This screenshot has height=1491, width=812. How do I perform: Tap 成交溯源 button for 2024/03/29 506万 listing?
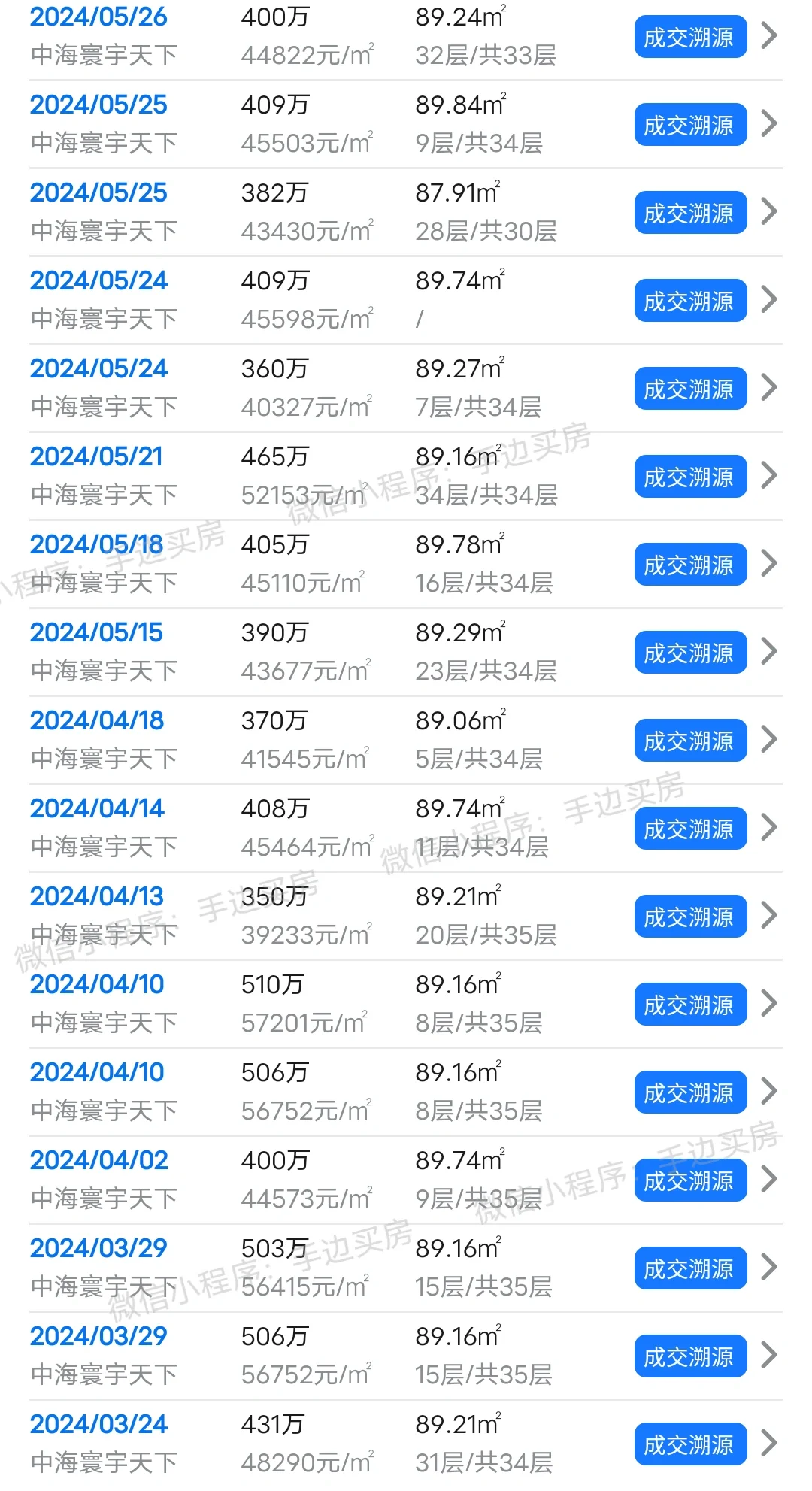[x=690, y=1356]
